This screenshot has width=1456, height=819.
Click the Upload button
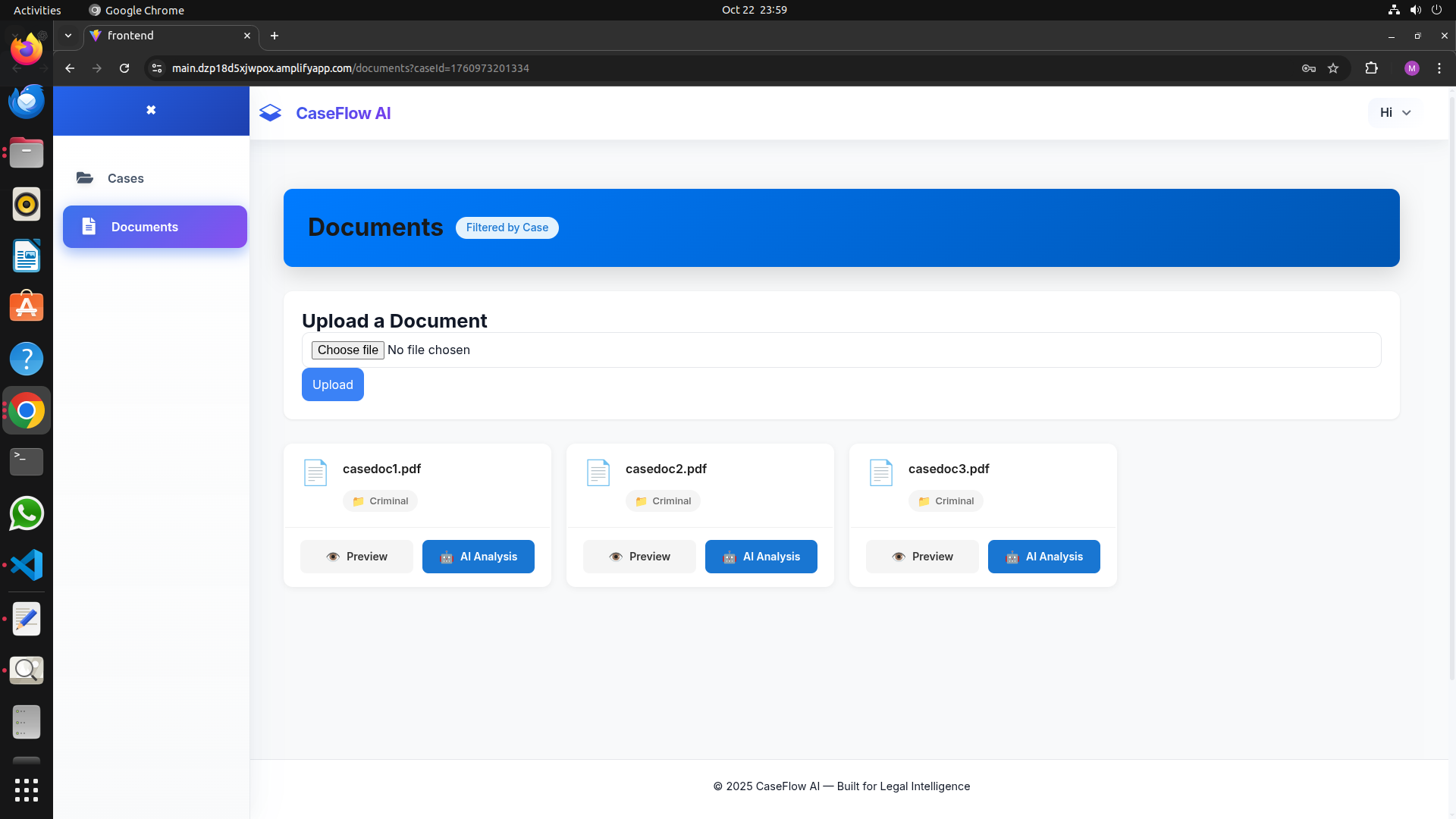[332, 384]
